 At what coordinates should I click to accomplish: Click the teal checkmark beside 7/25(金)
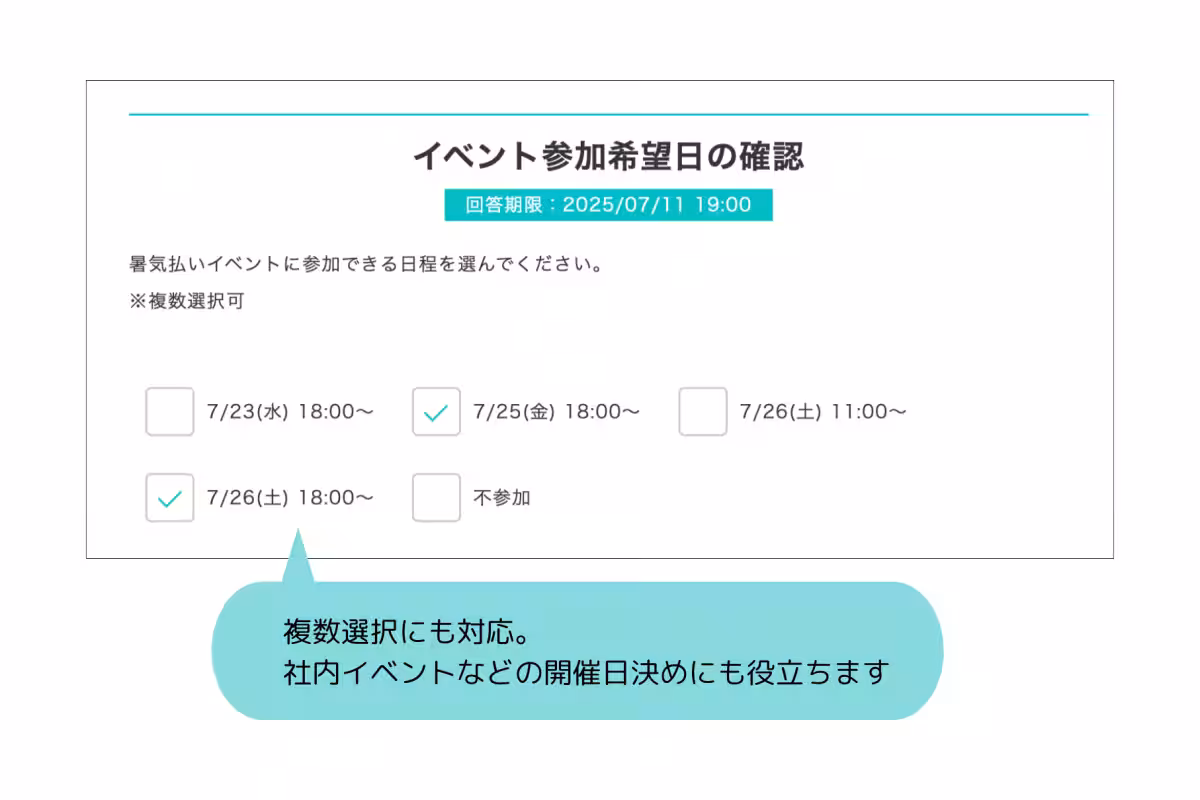click(x=436, y=413)
